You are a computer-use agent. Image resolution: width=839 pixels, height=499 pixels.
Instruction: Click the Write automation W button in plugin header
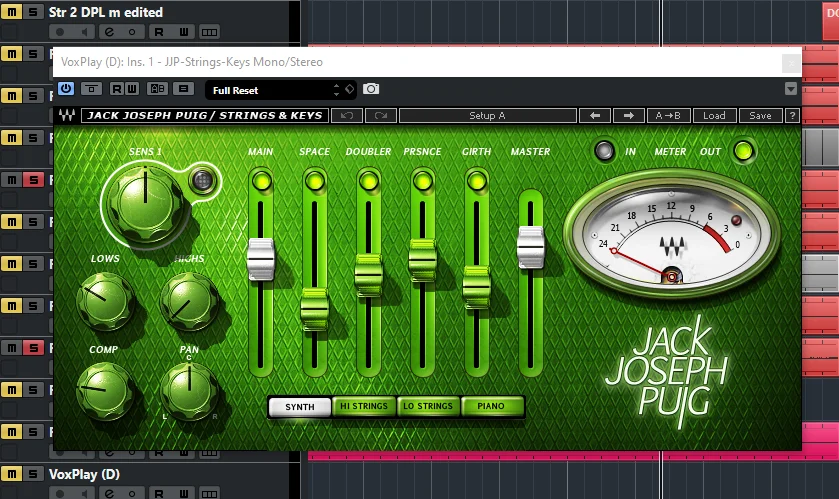coord(132,89)
